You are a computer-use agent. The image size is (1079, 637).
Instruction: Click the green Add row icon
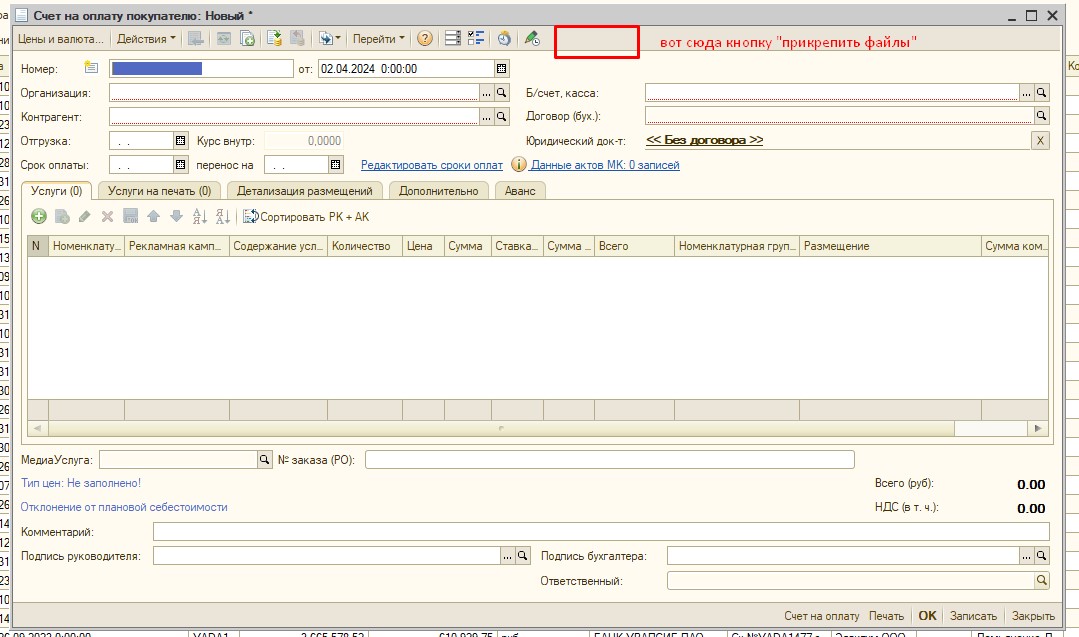39,216
